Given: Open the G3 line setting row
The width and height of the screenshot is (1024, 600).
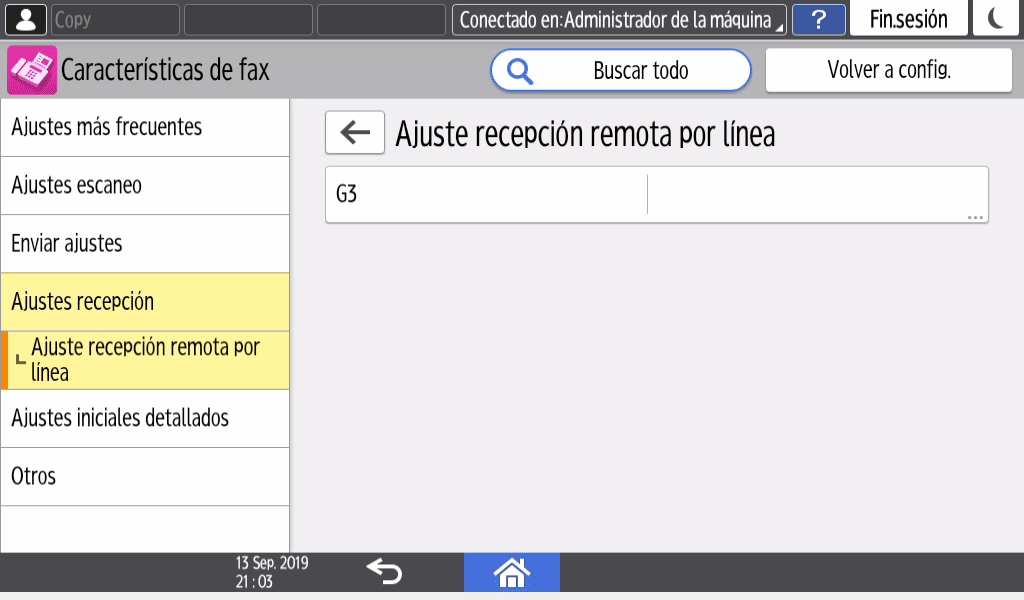Looking at the screenshot, I should (656, 194).
